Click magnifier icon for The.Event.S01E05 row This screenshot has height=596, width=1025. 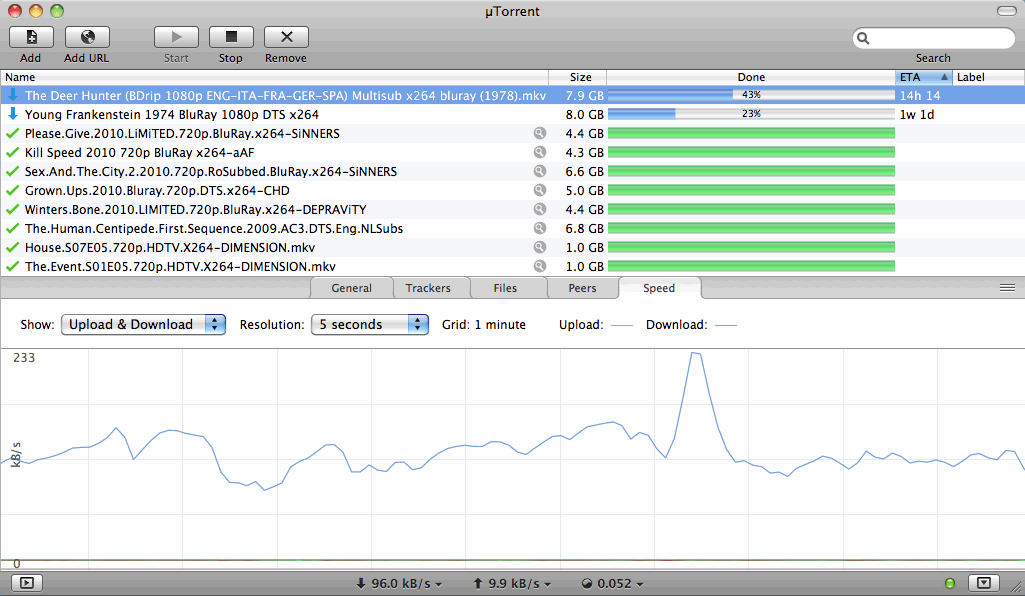click(539, 266)
